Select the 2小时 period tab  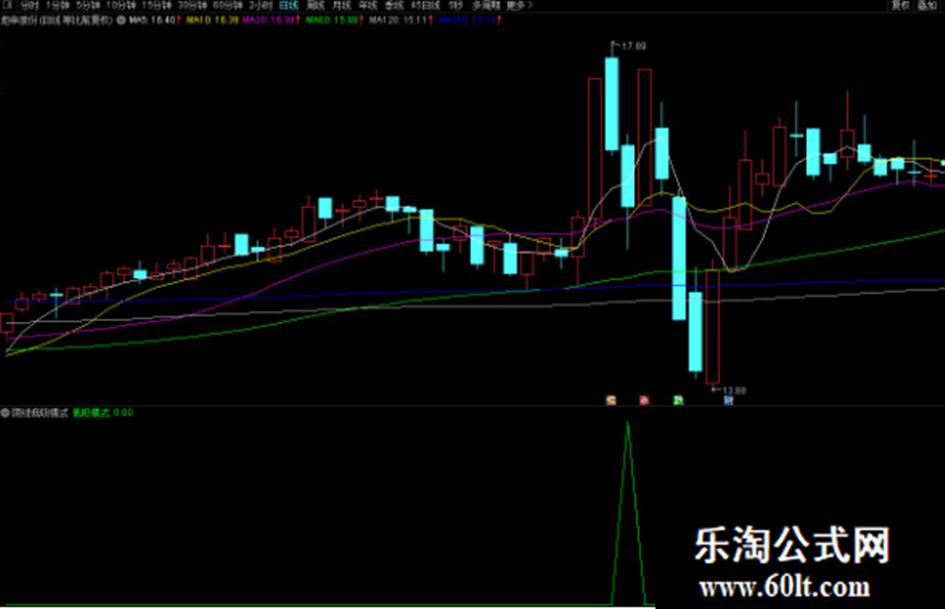[260, 5]
